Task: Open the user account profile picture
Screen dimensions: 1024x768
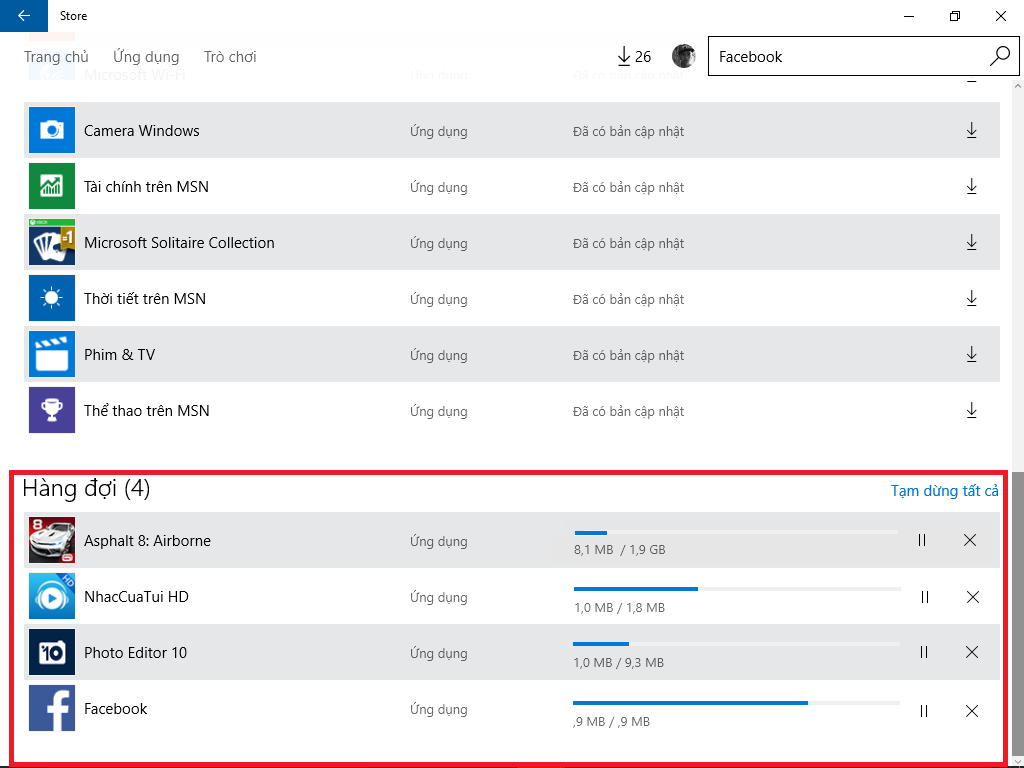Action: pos(683,56)
